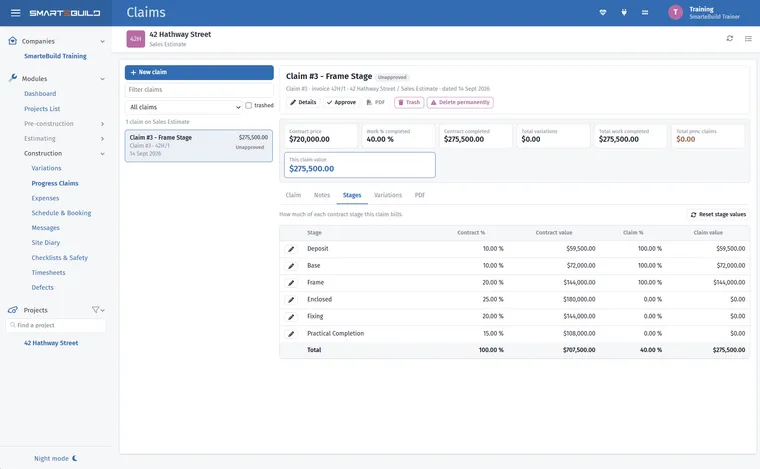Click the Night mode moon icon

click(x=75, y=458)
